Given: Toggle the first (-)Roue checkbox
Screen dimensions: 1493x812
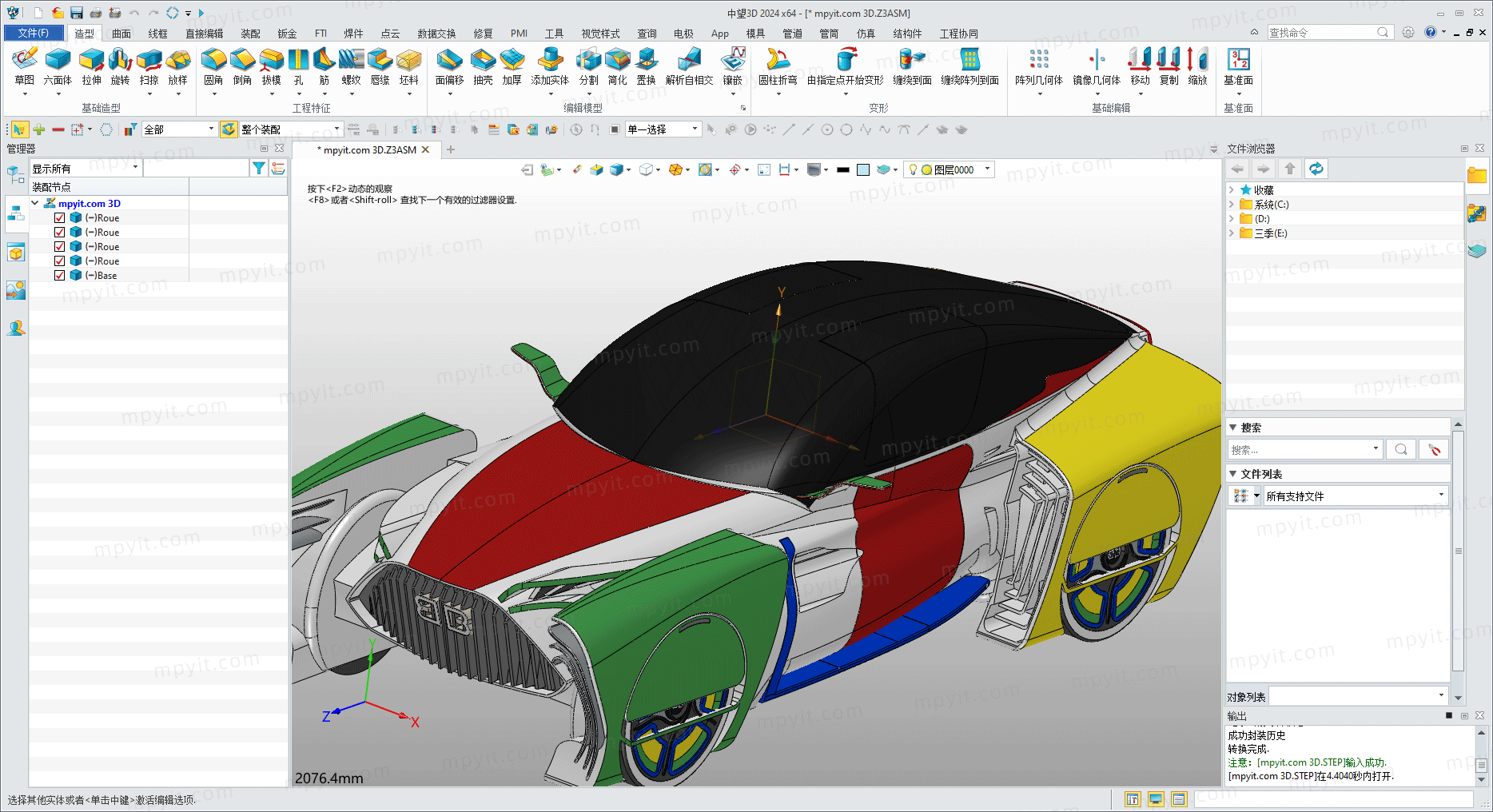Looking at the screenshot, I should pos(59,217).
